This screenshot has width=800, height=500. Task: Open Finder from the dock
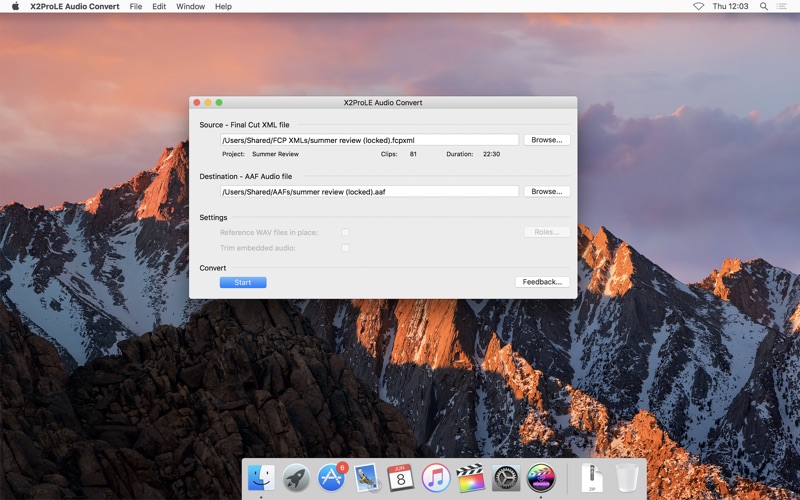(x=261, y=478)
